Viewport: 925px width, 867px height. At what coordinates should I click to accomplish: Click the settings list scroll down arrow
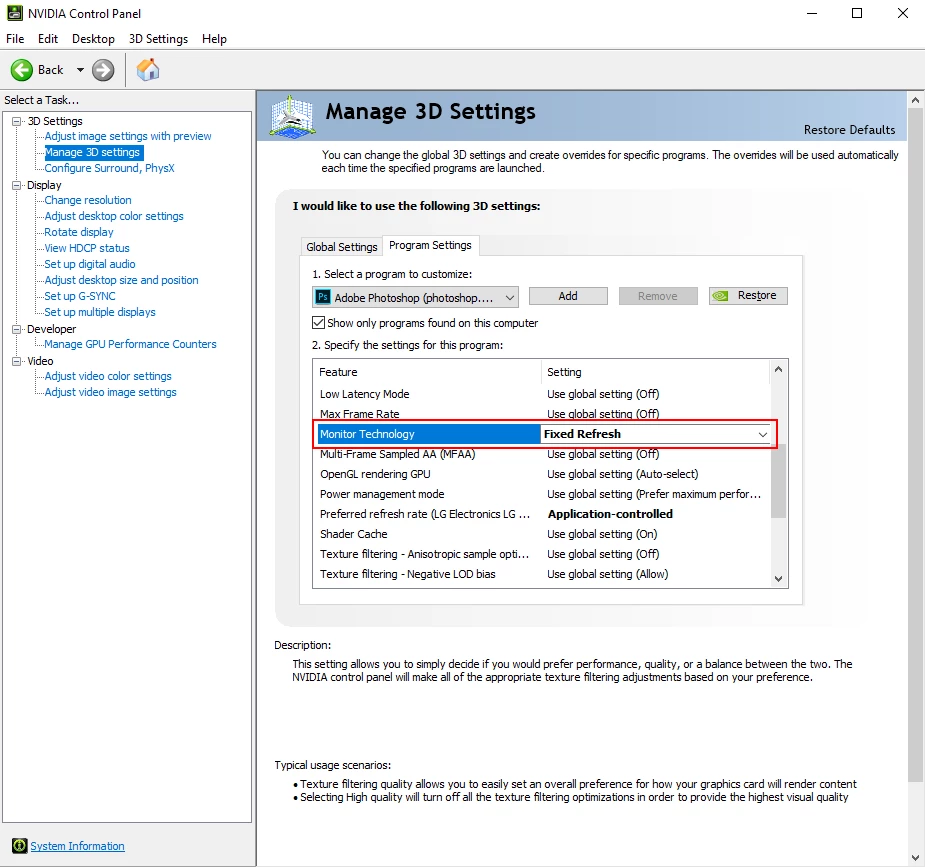(778, 579)
